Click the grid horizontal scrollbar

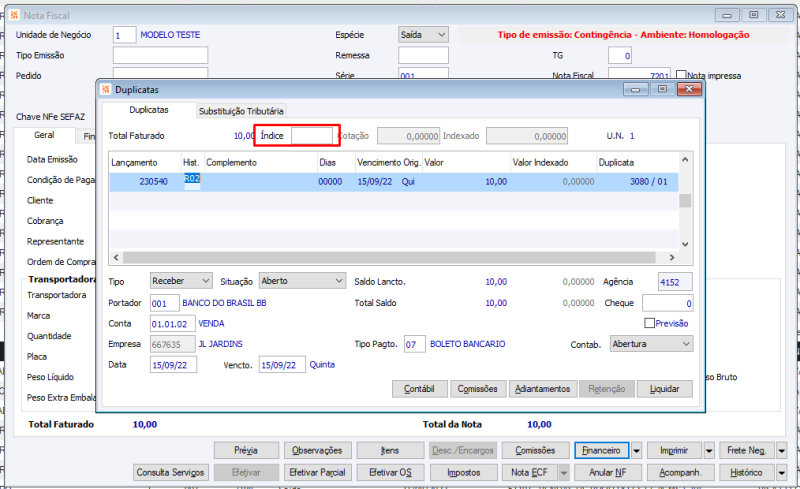389,257
